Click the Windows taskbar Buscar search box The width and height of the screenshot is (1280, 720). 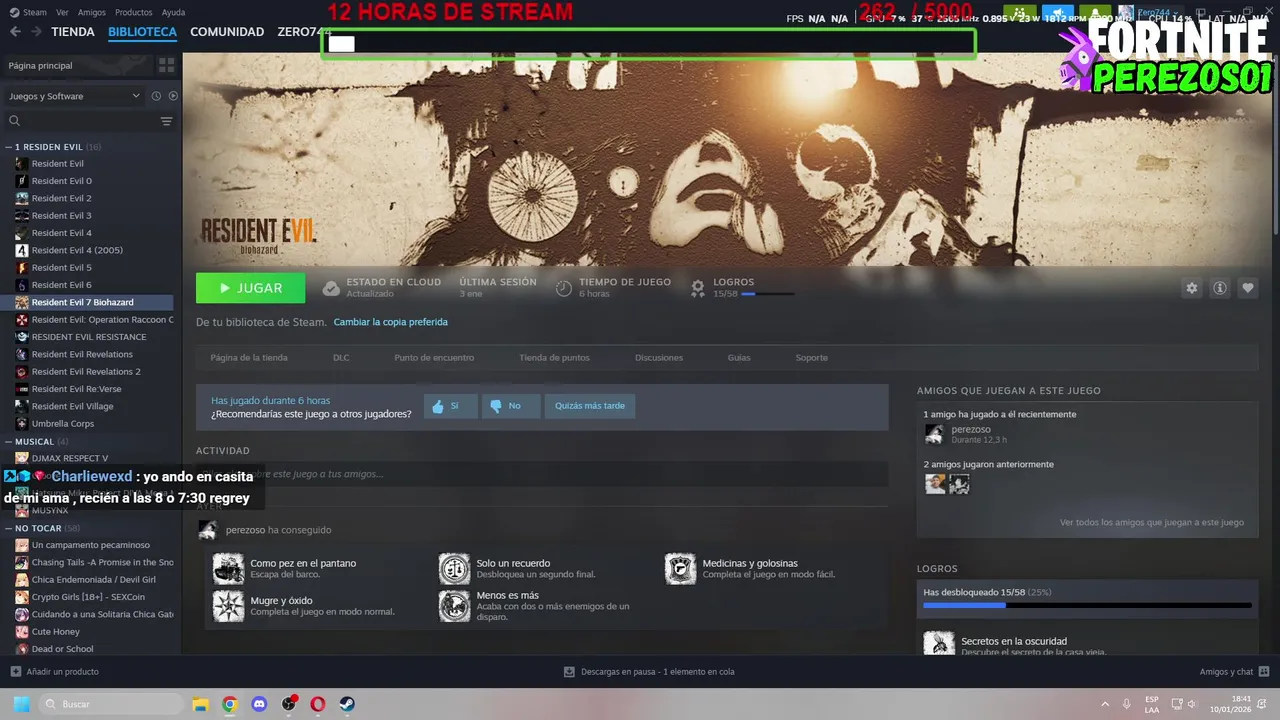click(x=111, y=704)
